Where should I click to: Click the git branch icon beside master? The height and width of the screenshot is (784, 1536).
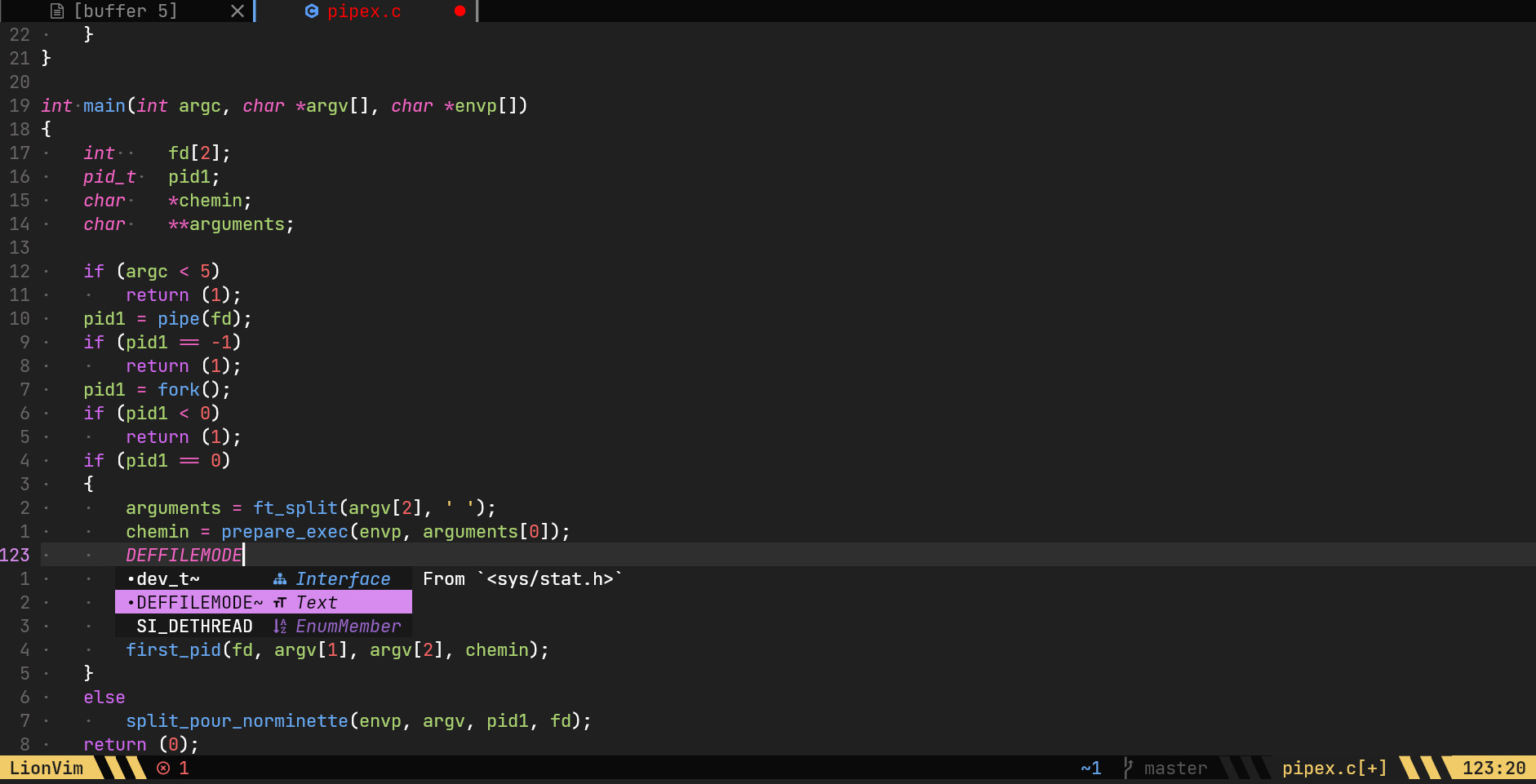click(1128, 768)
